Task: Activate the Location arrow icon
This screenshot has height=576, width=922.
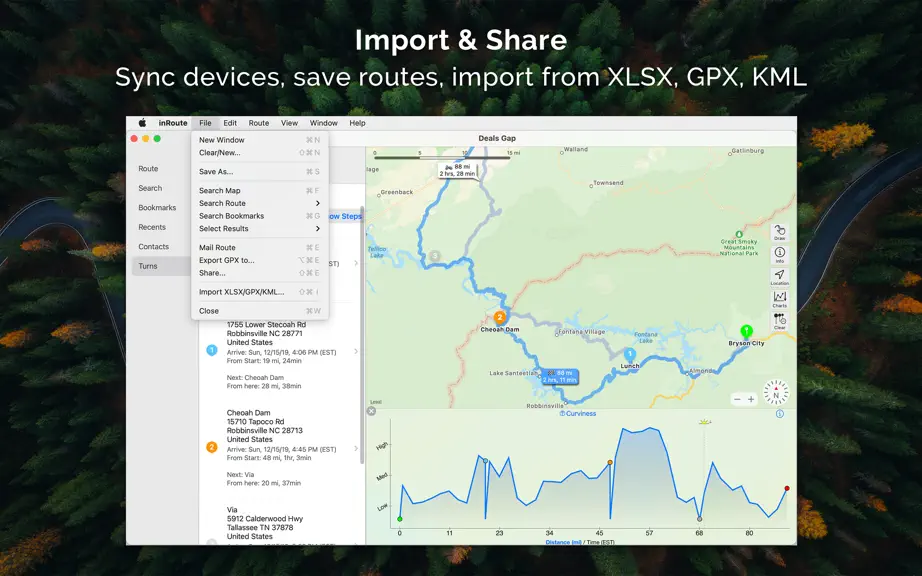Action: [x=780, y=276]
